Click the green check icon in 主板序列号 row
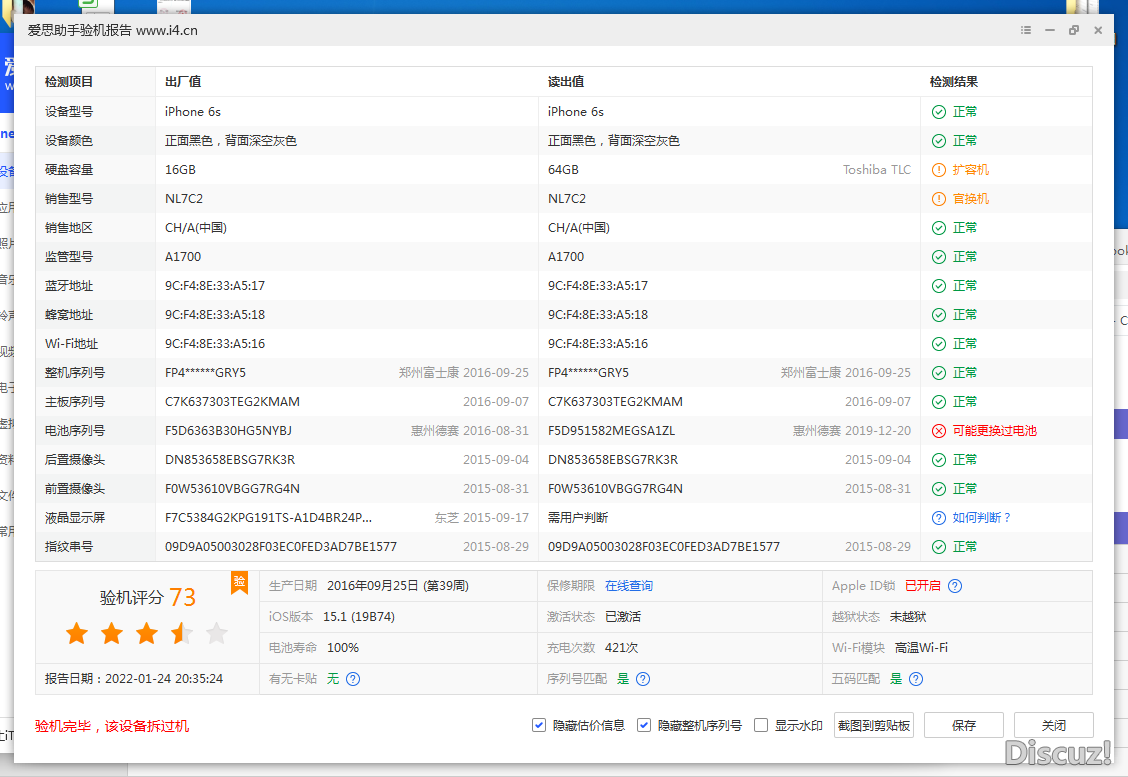Viewport: 1128px width, 777px height. 939,402
